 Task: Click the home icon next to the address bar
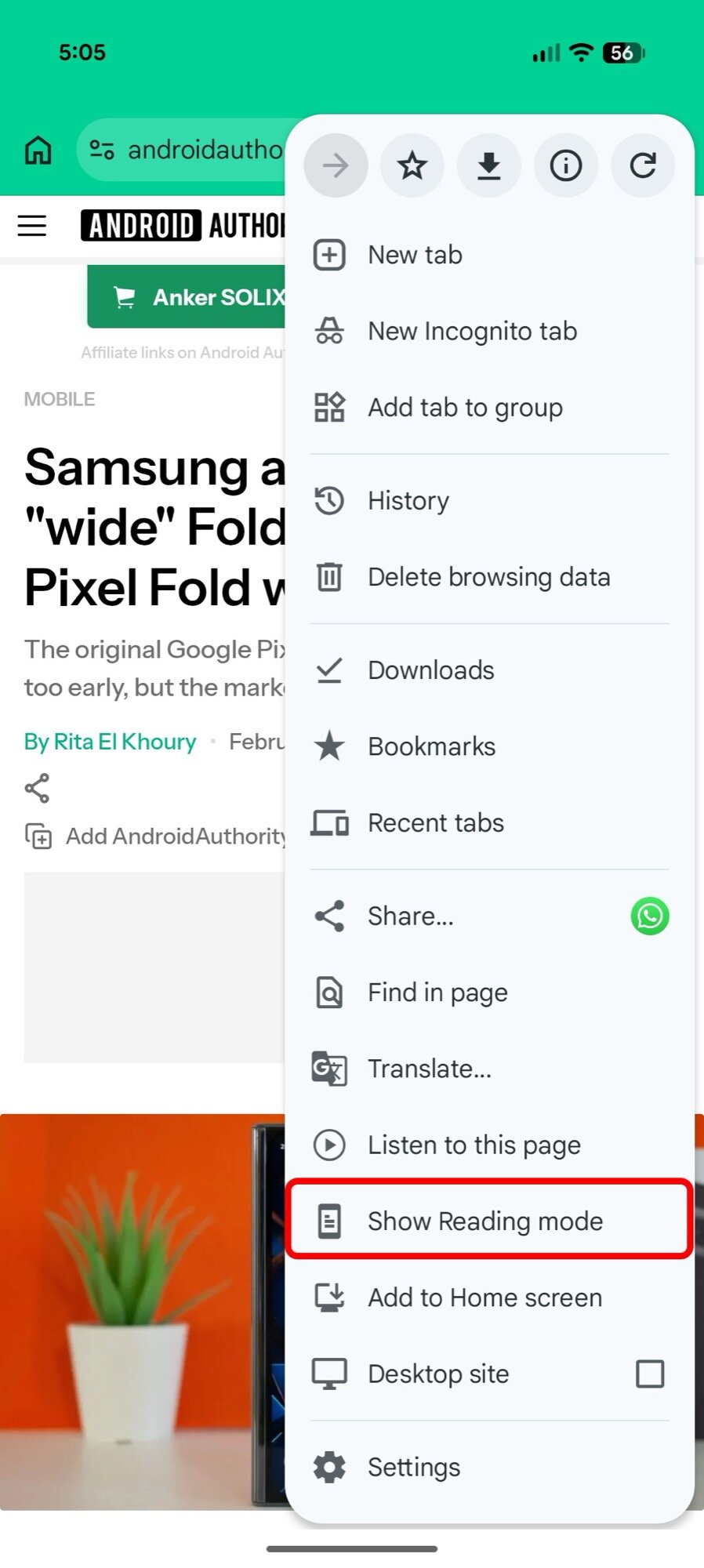pos(37,150)
